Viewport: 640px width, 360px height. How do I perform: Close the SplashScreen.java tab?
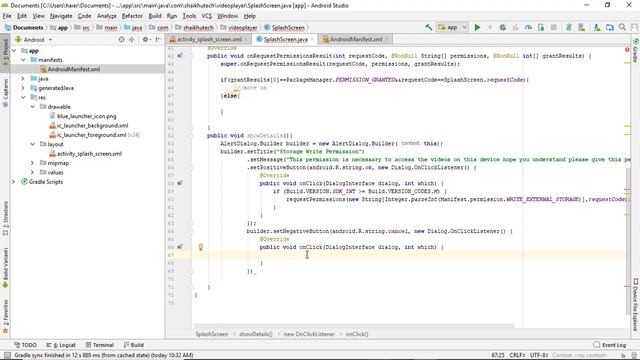pos(312,39)
